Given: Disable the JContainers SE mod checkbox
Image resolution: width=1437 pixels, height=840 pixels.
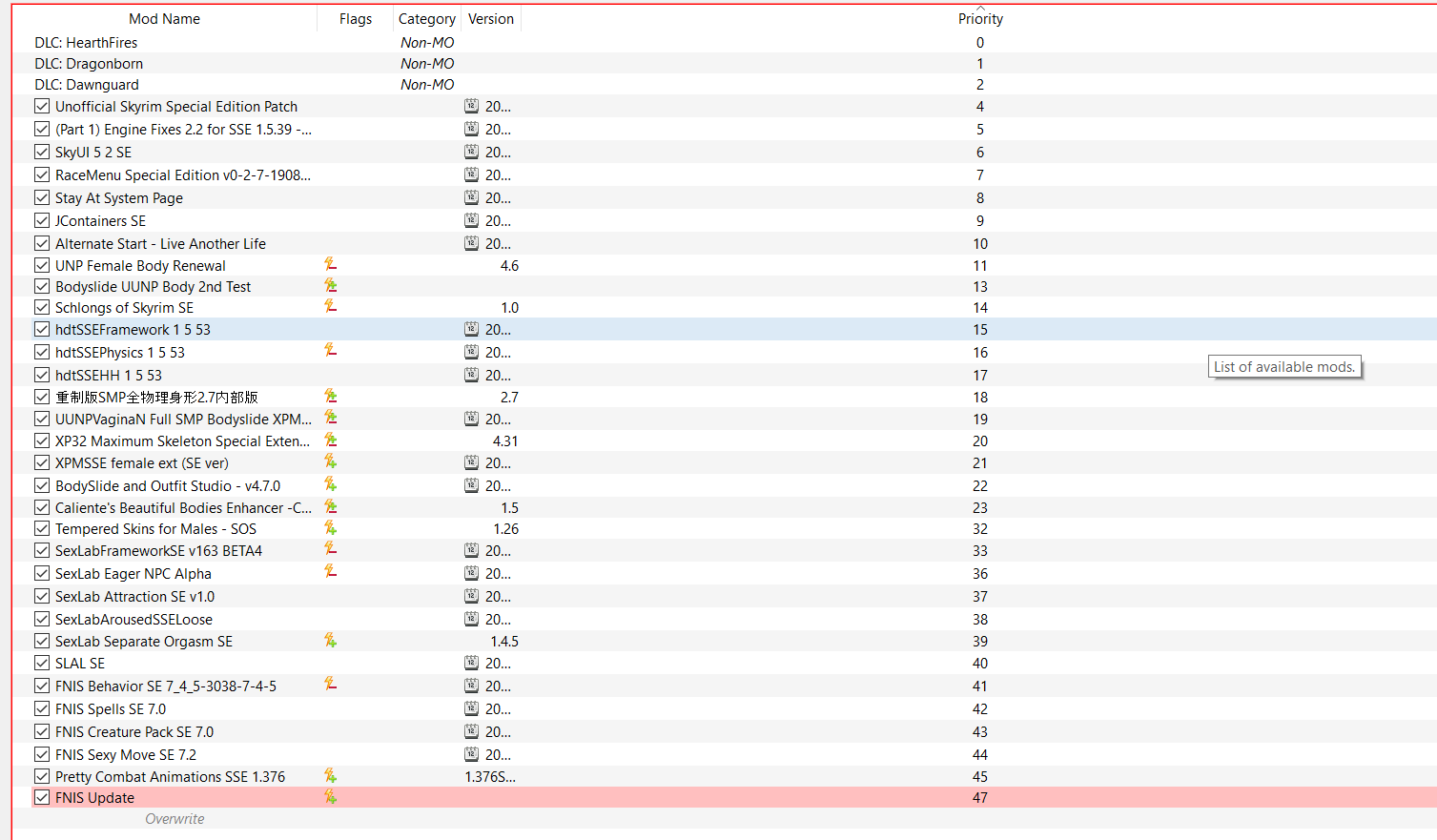Looking at the screenshot, I should [x=42, y=220].
